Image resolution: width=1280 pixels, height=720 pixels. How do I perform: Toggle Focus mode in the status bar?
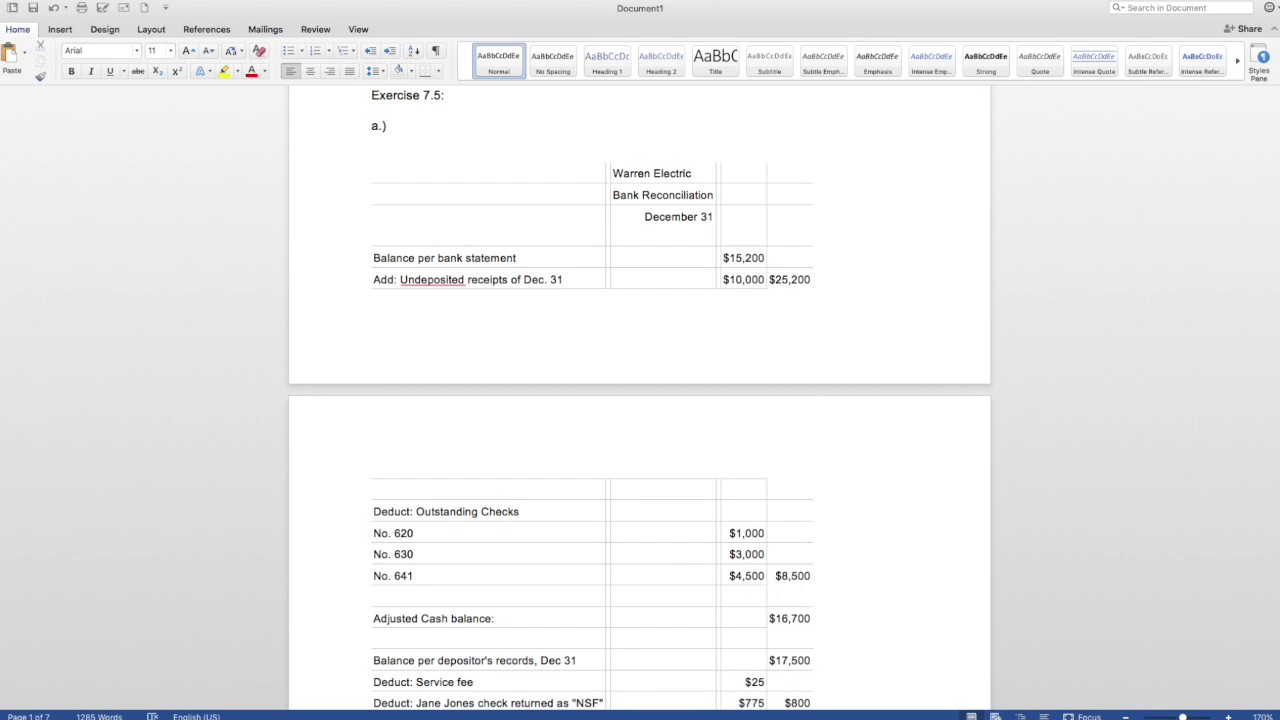1082,716
